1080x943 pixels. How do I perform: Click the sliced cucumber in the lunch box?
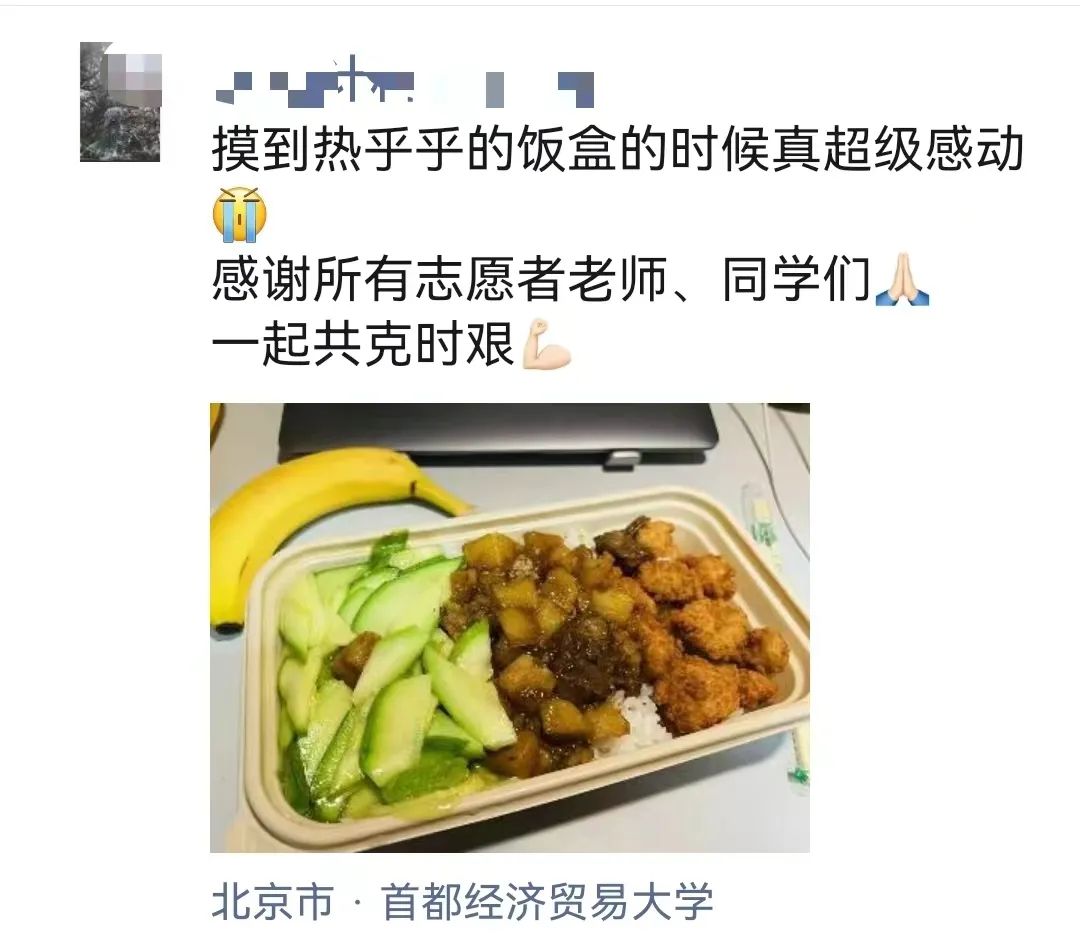pos(386,682)
